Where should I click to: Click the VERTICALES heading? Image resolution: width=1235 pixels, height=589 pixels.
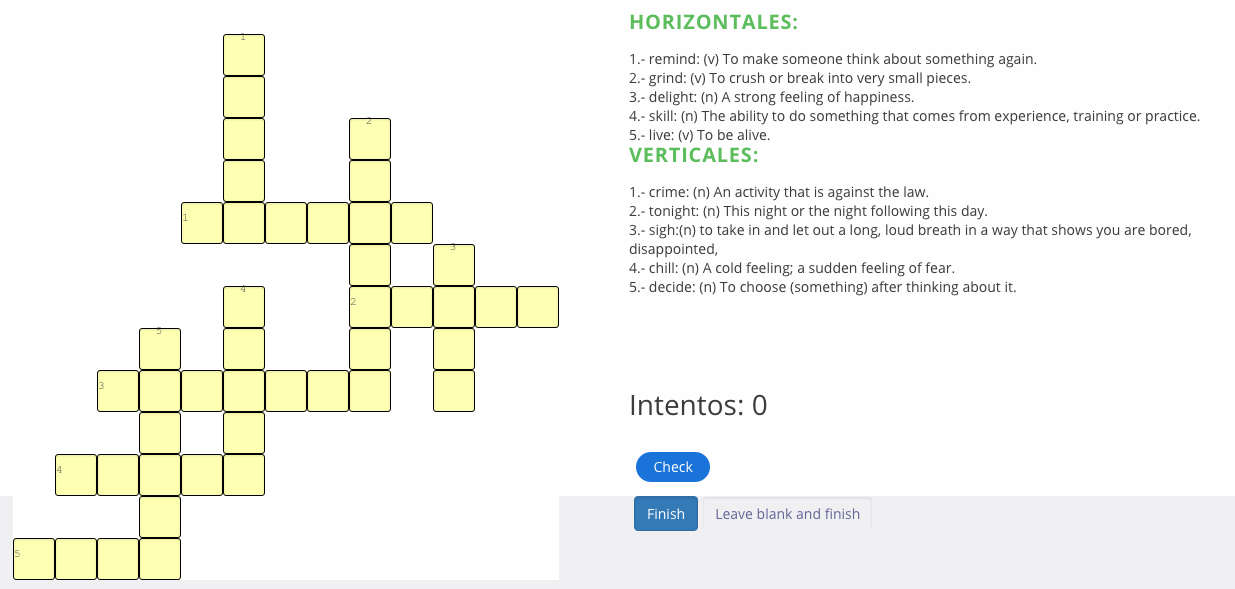[x=694, y=155]
